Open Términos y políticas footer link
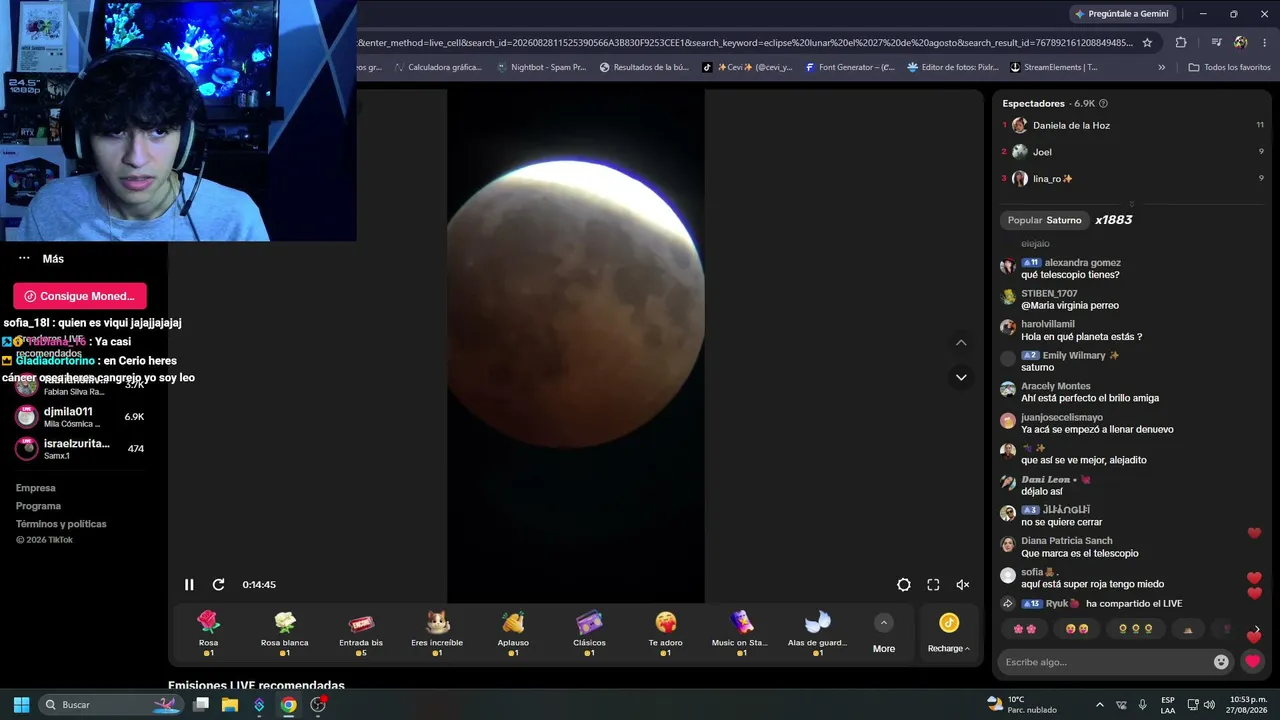1280x720 pixels. pos(61,524)
